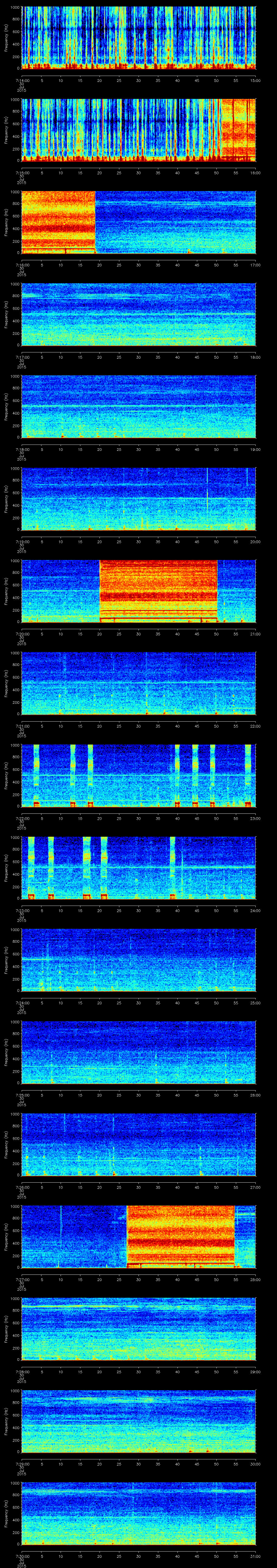Viewport: 277px width, 1568px height.
Task: Select the spectrogram panel starting at 7:17:00
Action: click(139, 314)
